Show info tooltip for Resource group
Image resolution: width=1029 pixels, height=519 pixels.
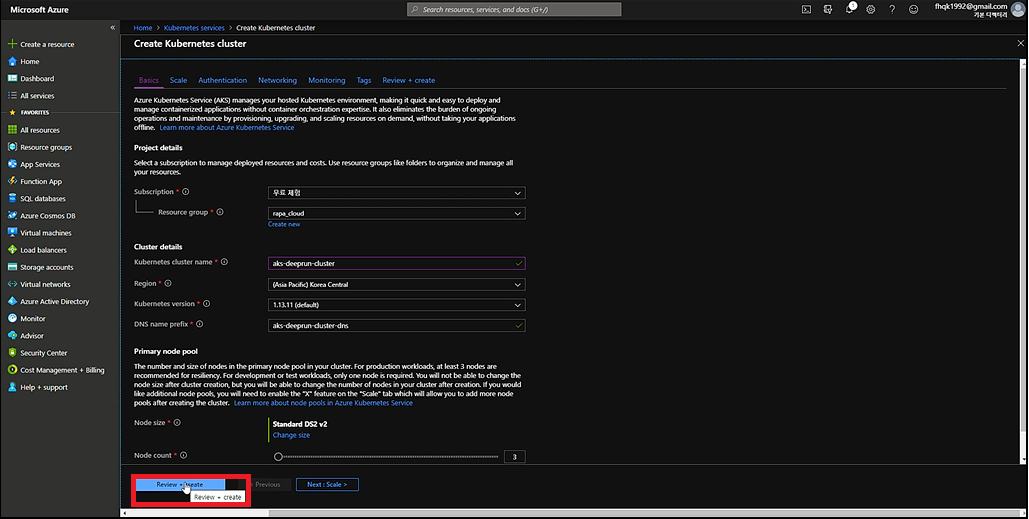click(220, 212)
